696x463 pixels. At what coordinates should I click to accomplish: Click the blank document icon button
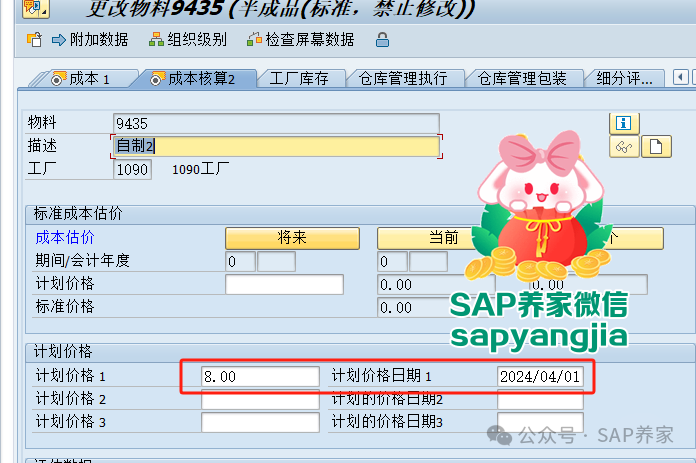pos(656,147)
